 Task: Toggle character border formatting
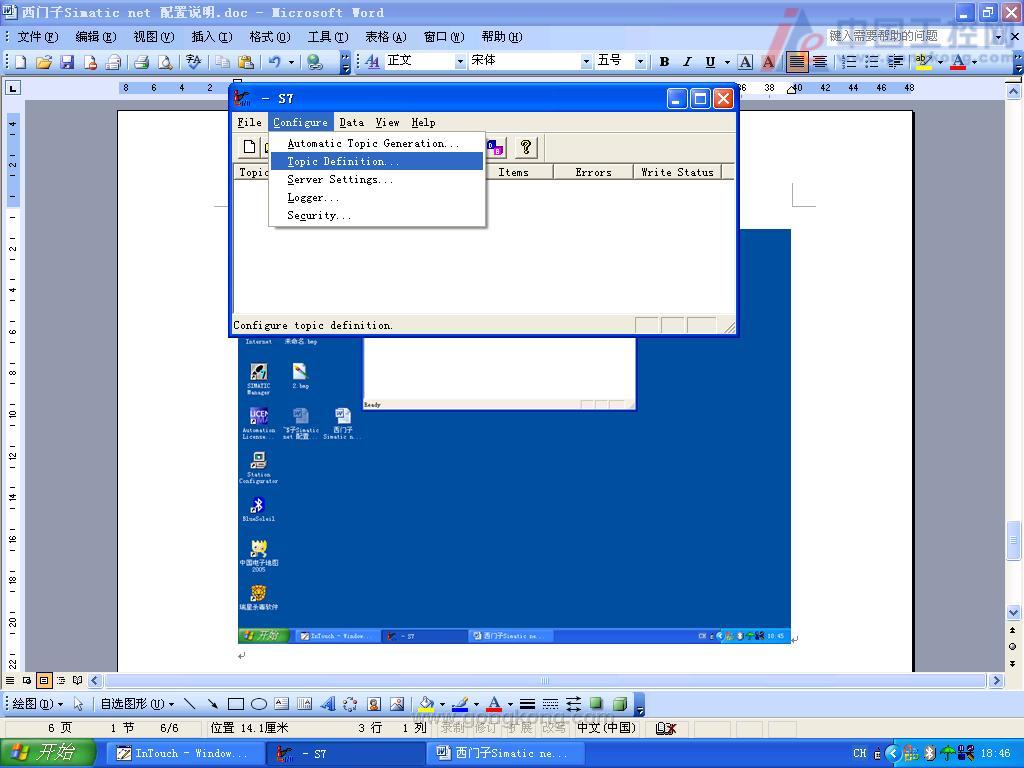pos(745,61)
